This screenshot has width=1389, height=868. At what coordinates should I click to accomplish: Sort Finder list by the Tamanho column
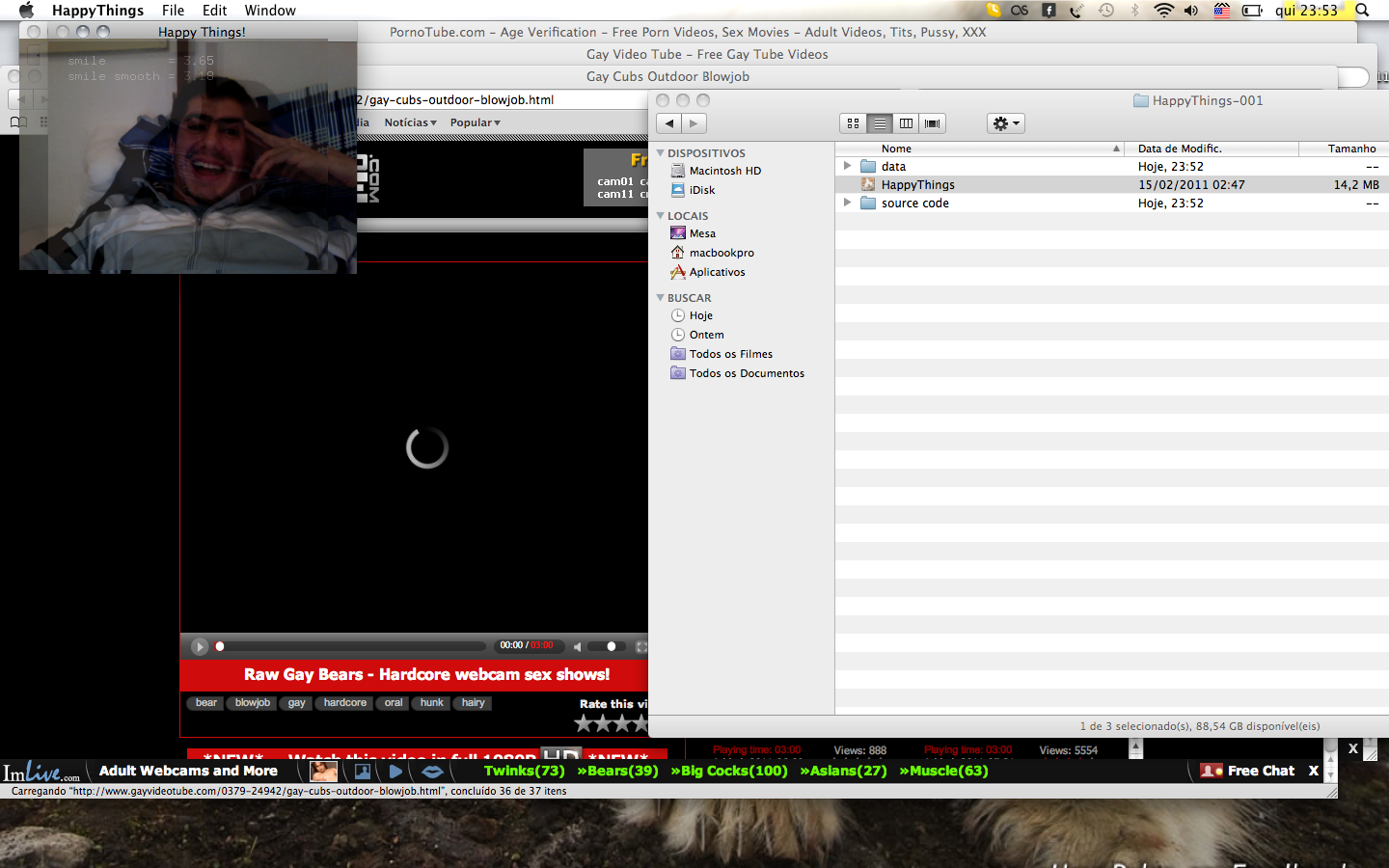click(x=1345, y=149)
